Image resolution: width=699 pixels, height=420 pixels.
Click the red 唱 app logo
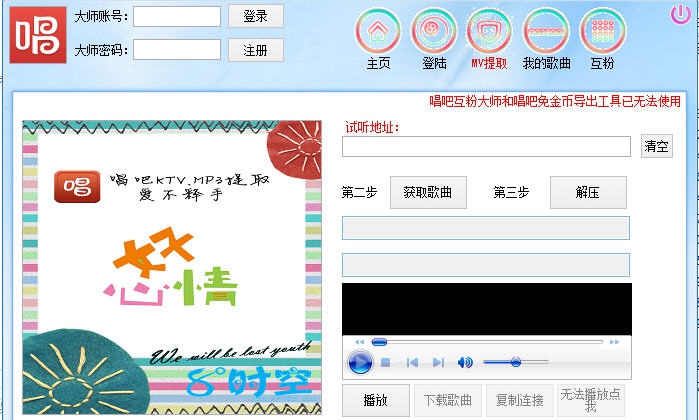point(38,35)
